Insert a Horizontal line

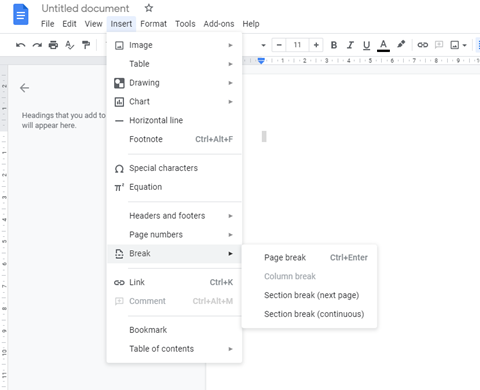174,120
